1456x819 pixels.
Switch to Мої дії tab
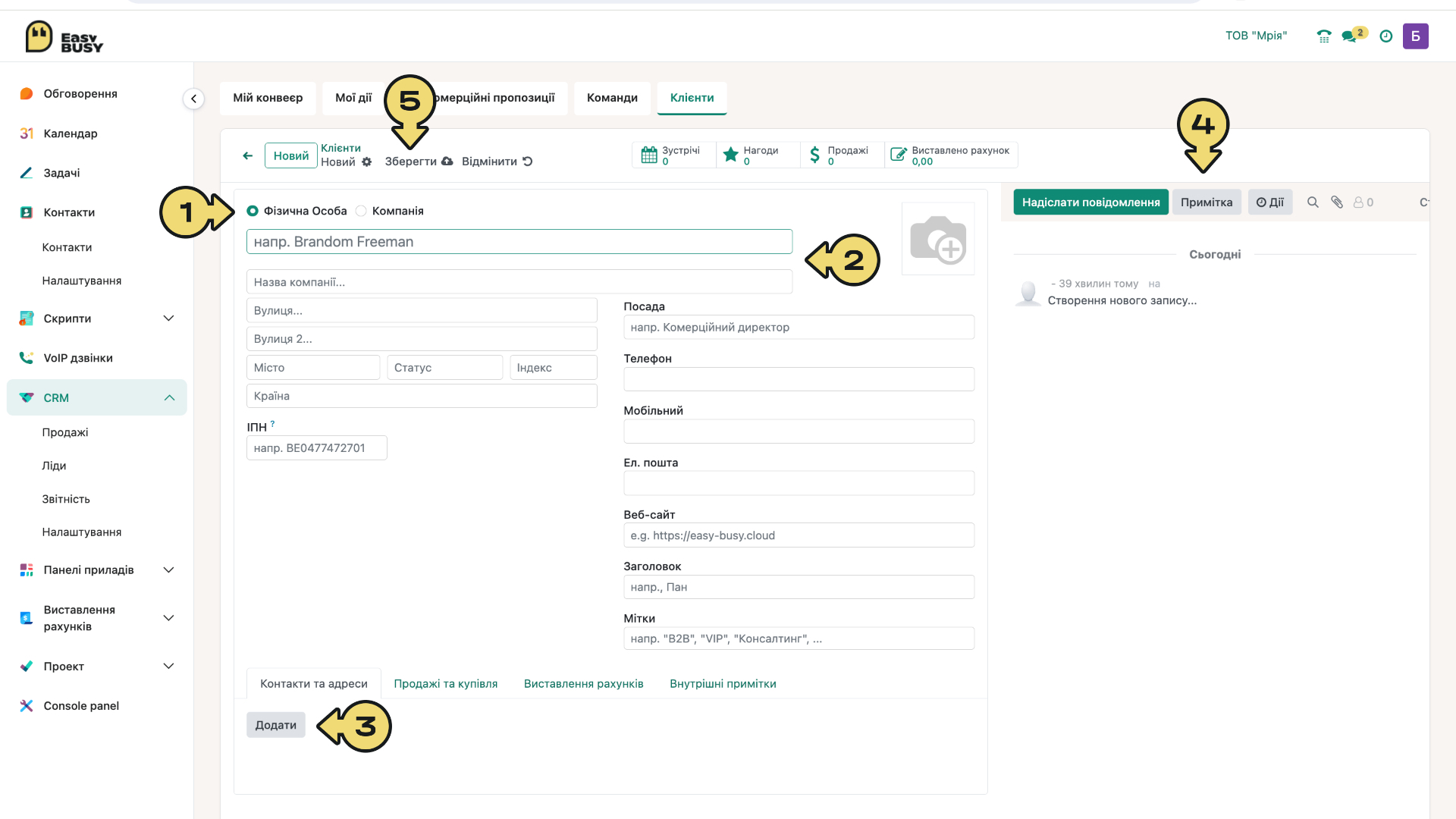353,98
